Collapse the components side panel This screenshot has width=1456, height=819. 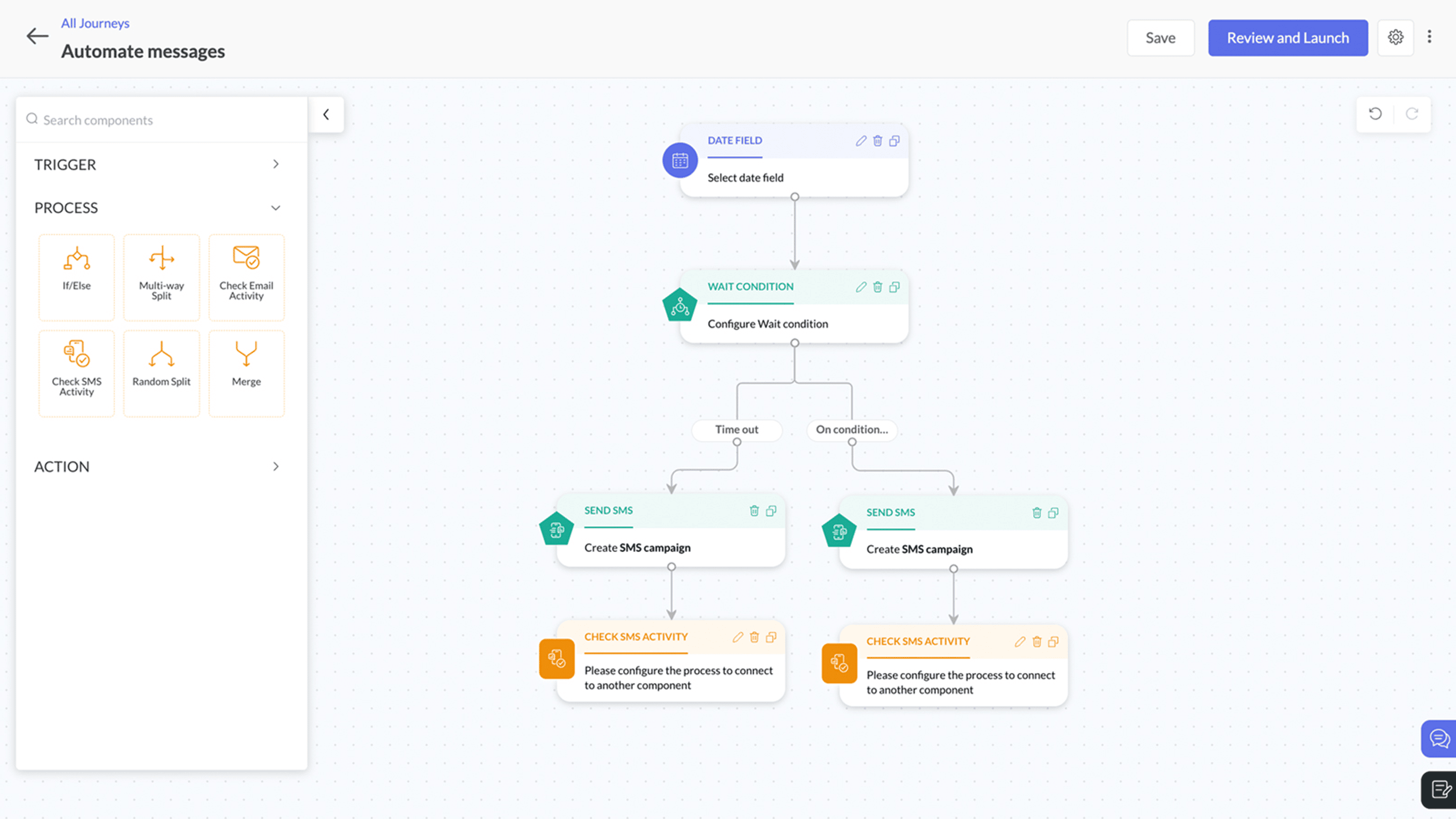[x=326, y=115]
